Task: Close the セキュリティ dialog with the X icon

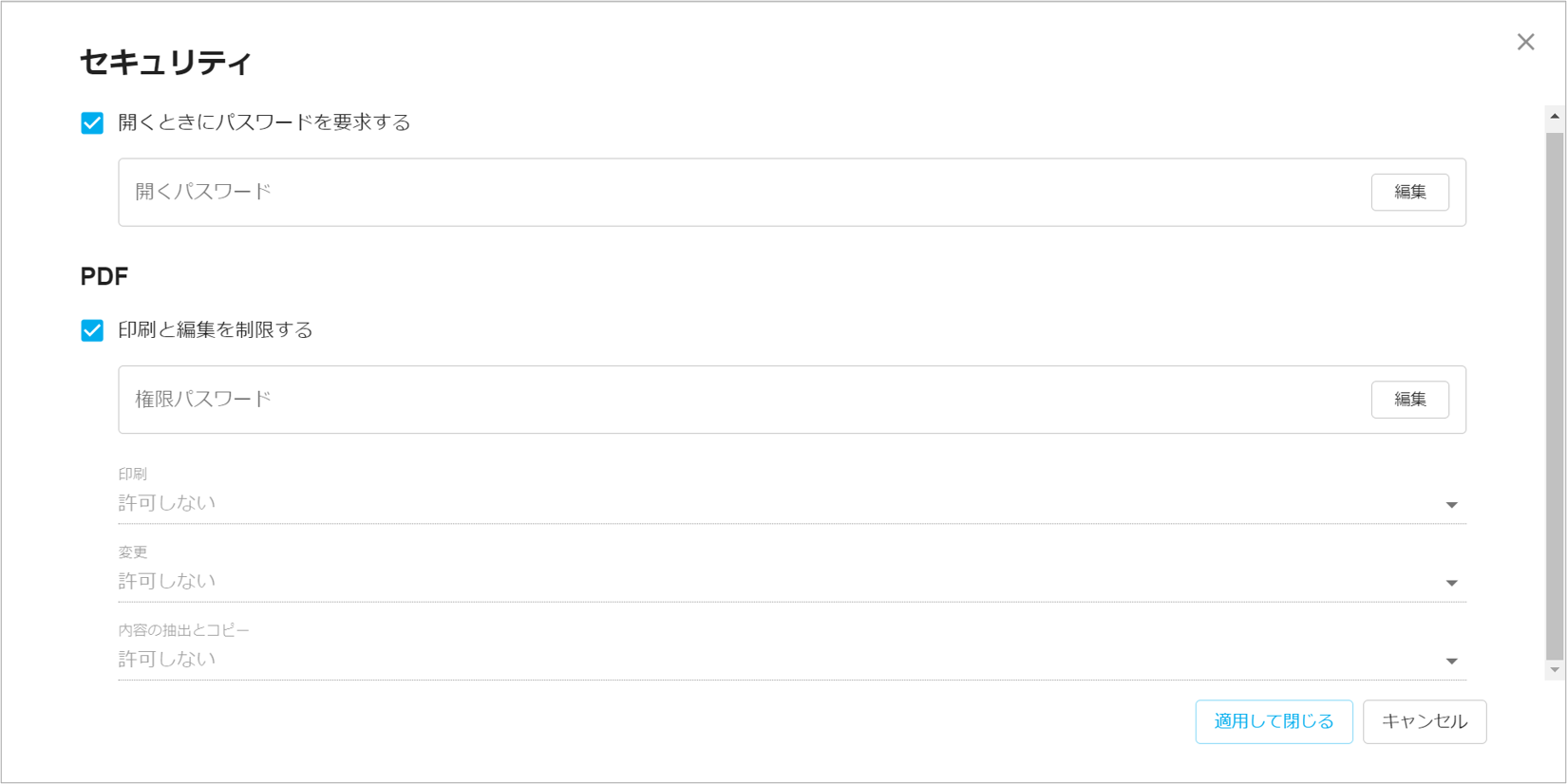Action: tap(1525, 42)
